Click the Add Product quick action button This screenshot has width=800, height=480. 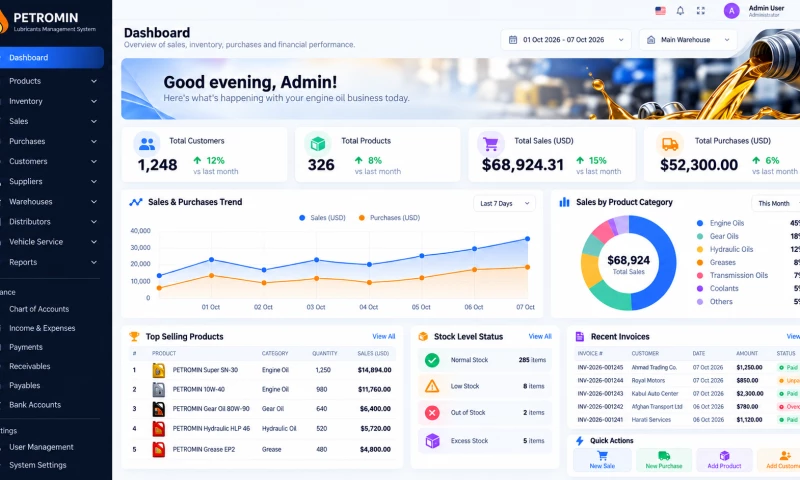coord(724,460)
